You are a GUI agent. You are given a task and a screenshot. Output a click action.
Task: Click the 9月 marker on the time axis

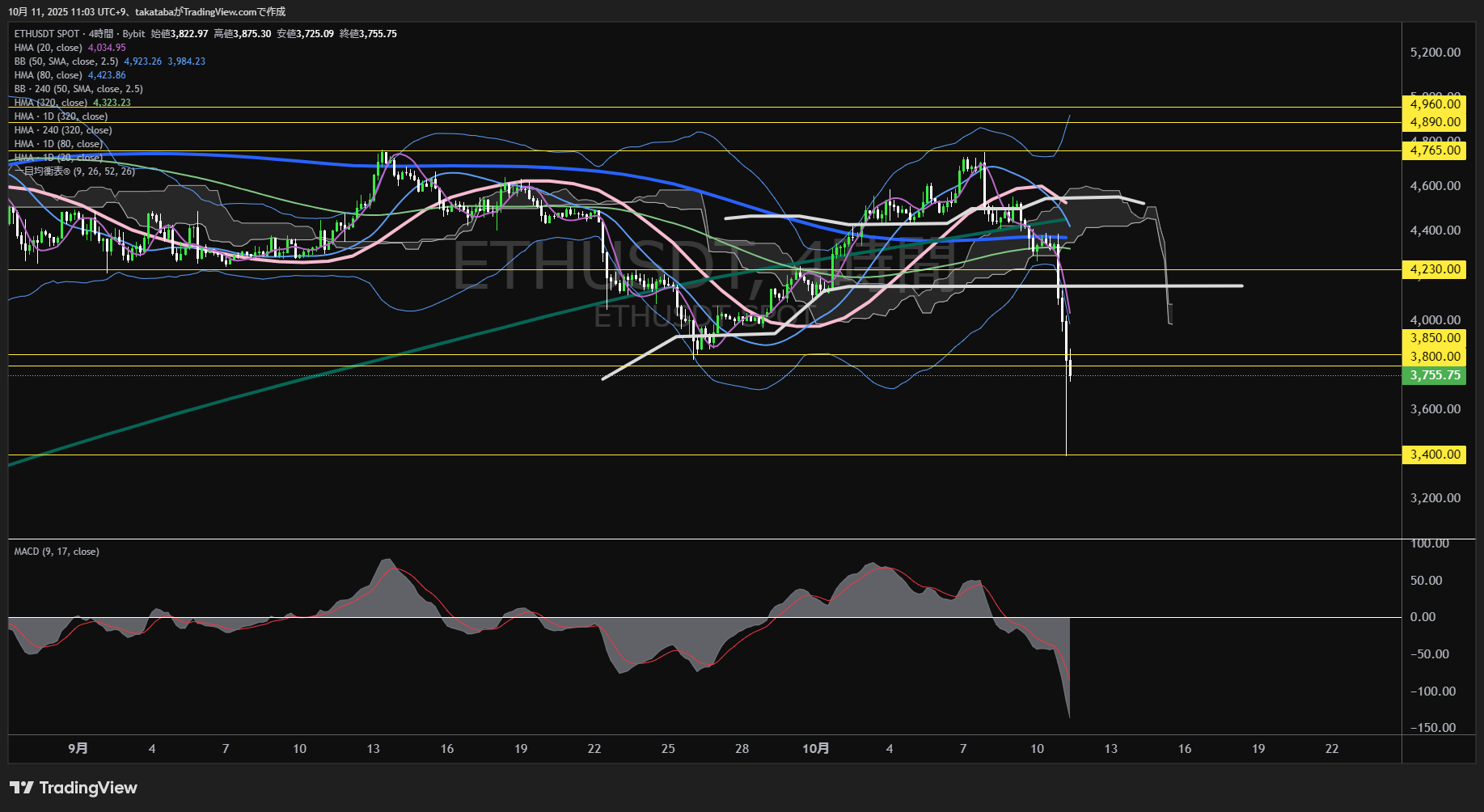(78, 749)
